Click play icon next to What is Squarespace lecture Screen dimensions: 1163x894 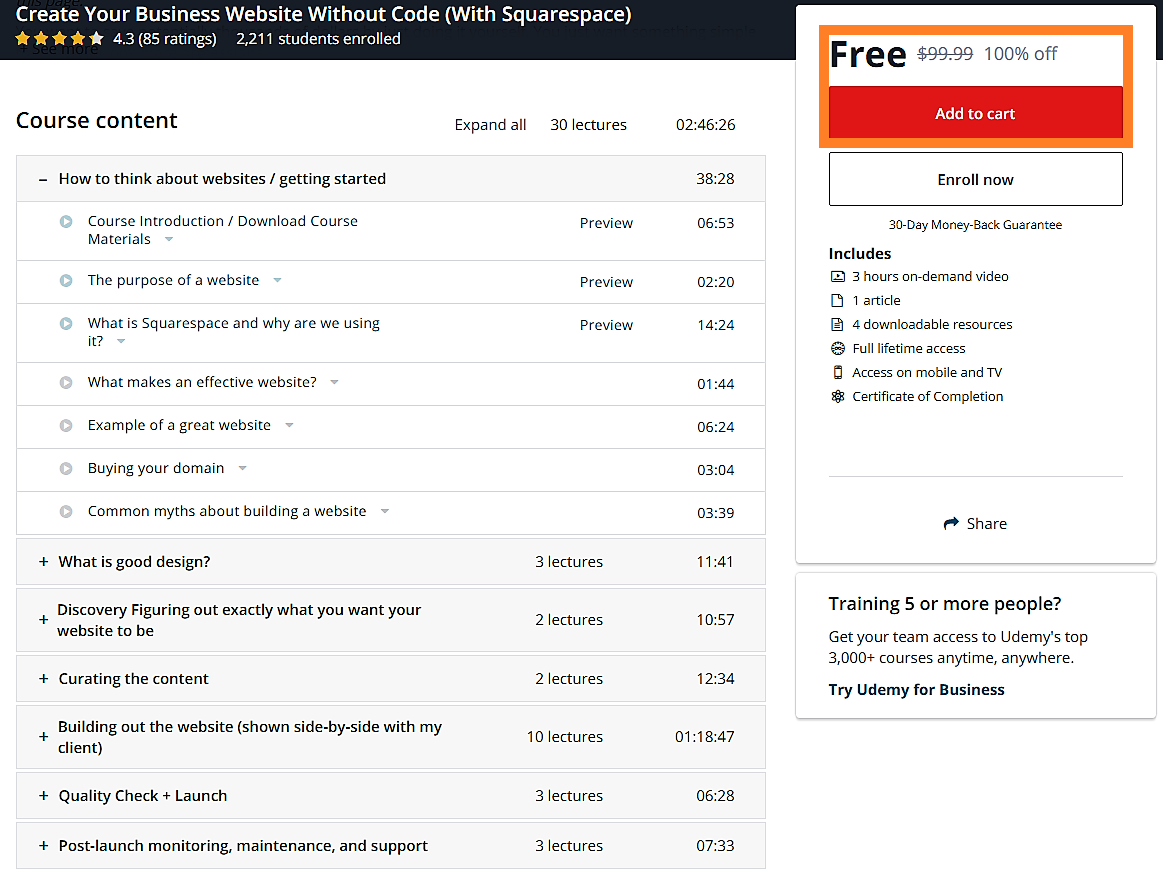(x=66, y=323)
